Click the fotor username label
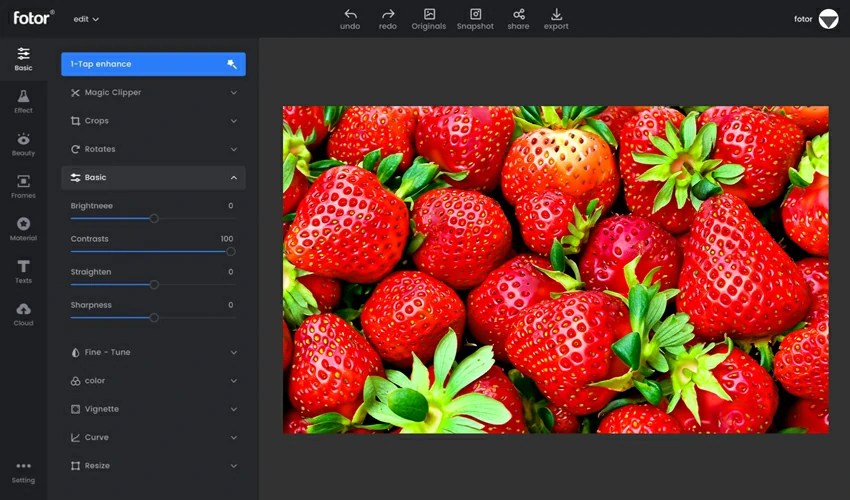This screenshot has width=850, height=500. [803, 19]
